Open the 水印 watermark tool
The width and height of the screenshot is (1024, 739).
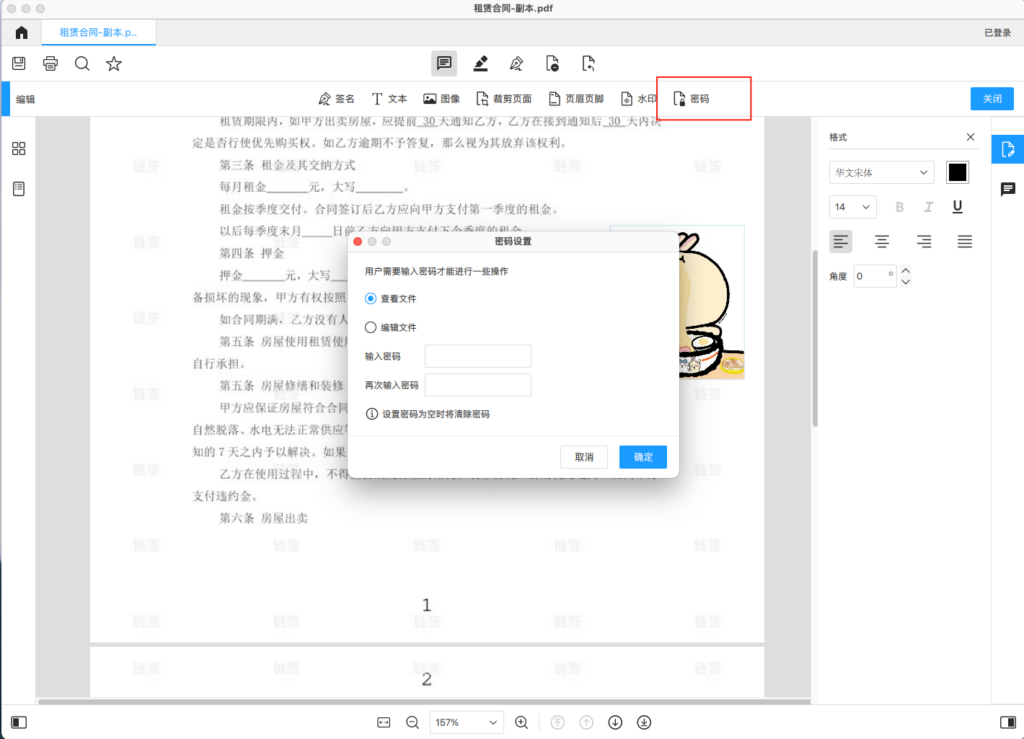639,99
